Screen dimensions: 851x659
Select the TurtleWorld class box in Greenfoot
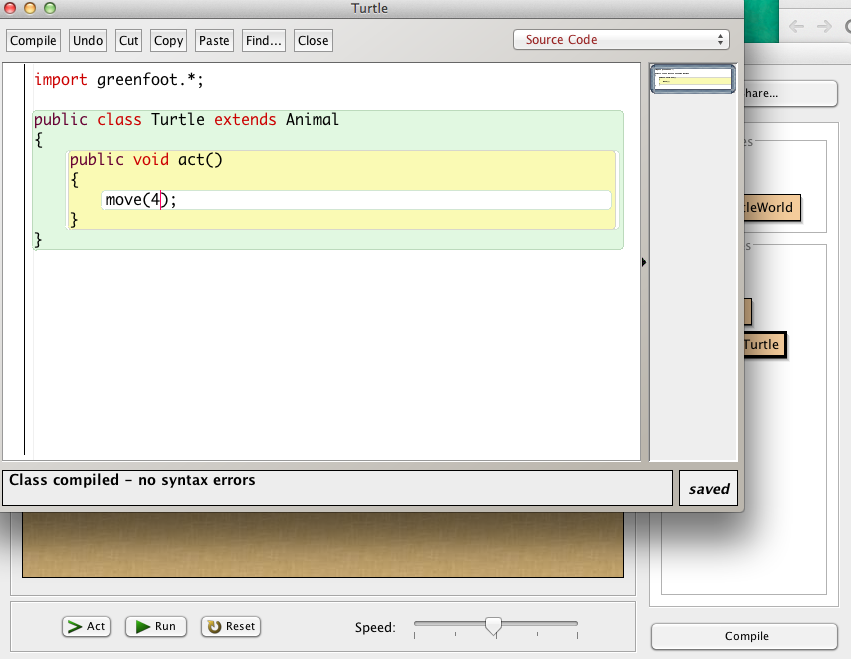click(x=771, y=207)
